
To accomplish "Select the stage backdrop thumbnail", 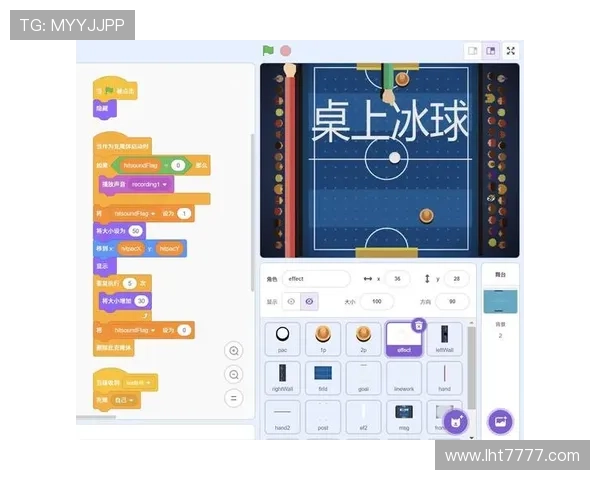I will click(x=501, y=302).
